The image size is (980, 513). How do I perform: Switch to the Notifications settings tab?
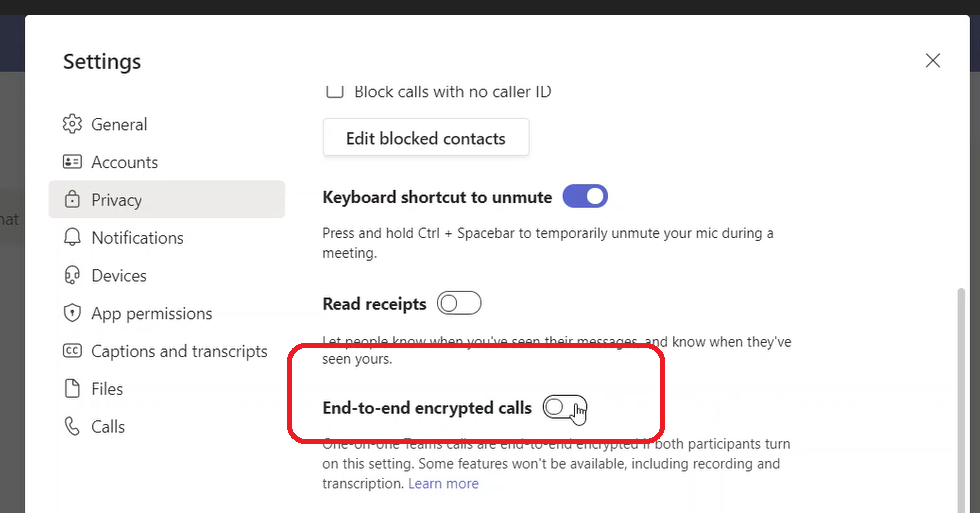[137, 238]
